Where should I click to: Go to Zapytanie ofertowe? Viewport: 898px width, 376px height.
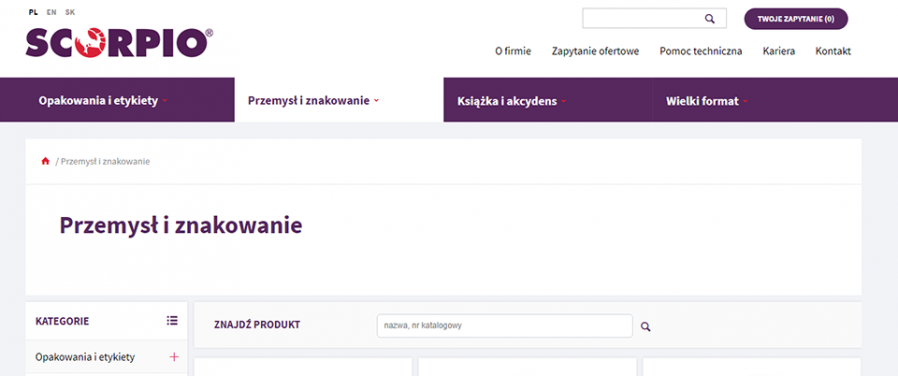pos(596,51)
